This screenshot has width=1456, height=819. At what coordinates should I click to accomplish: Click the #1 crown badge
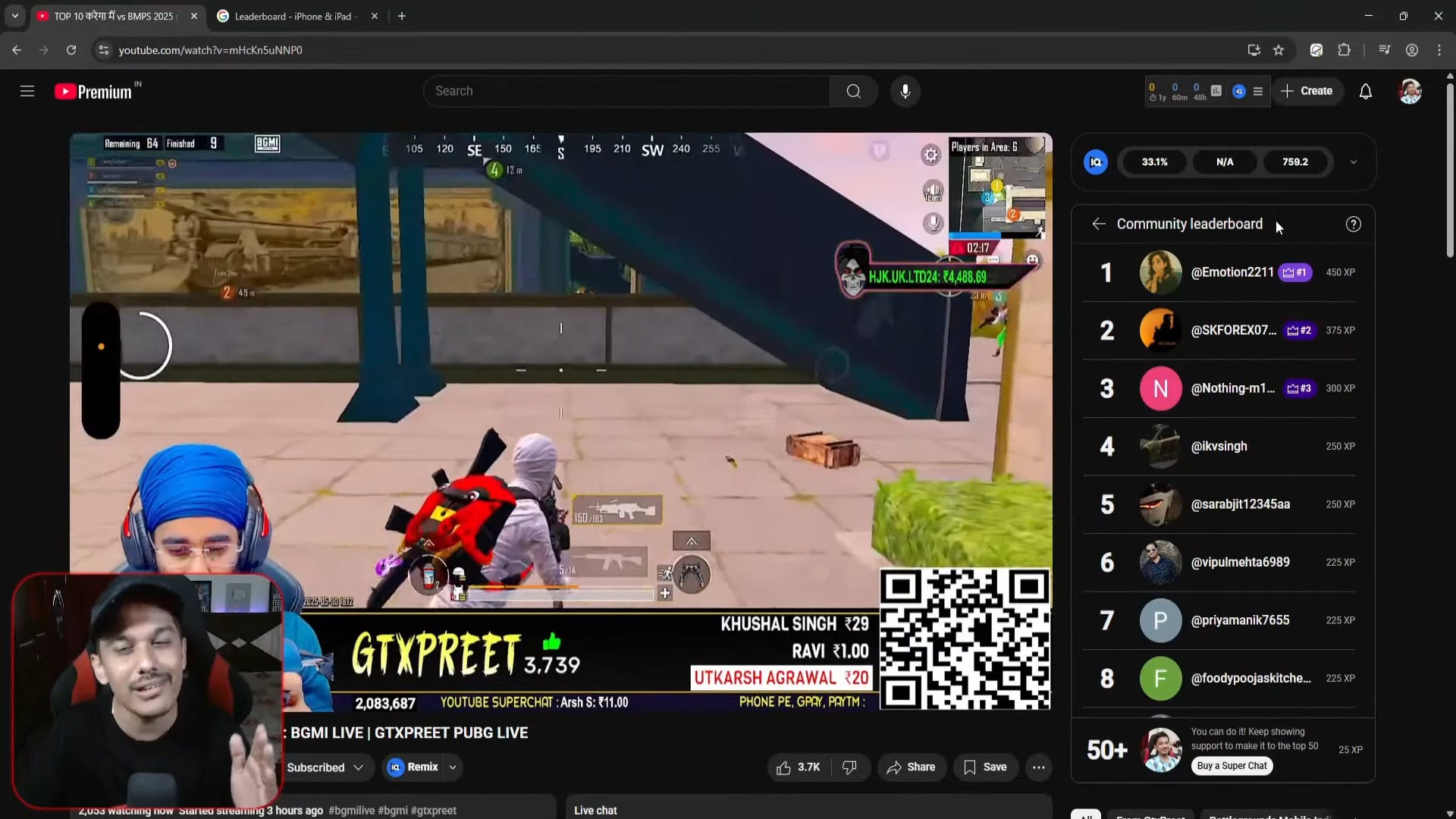click(1295, 272)
